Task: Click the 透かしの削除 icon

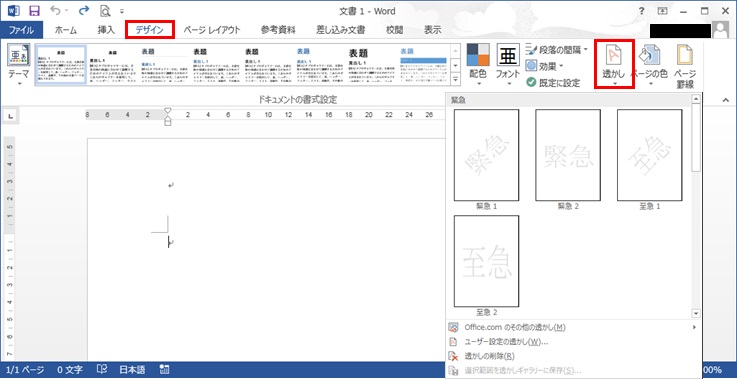Action: (454, 356)
